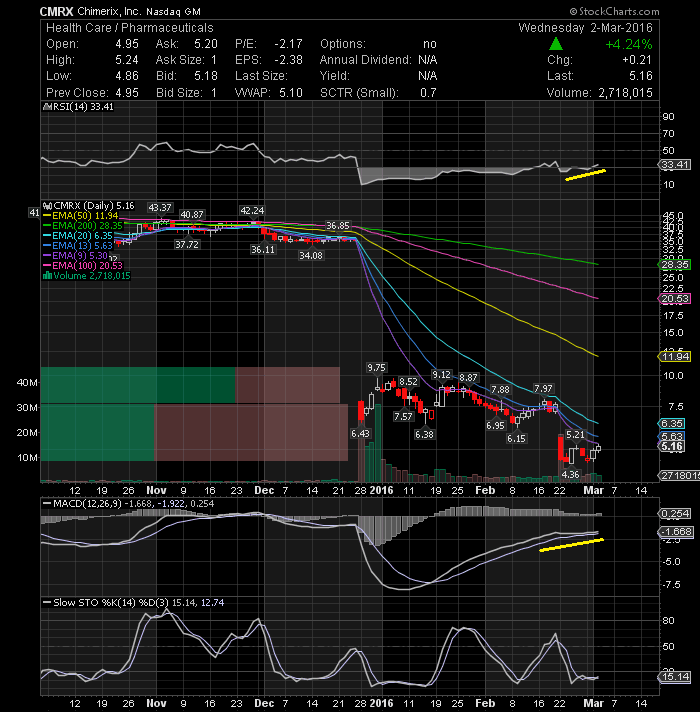
Task: Click the 33.41 RSI value tag on axis
Action: 675,164
